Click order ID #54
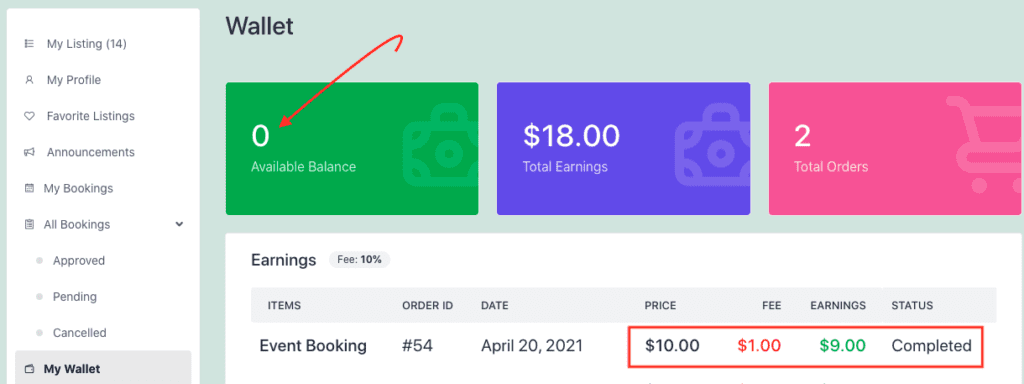The width and height of the screenshot is (1024, 384). tap(417, 345)
